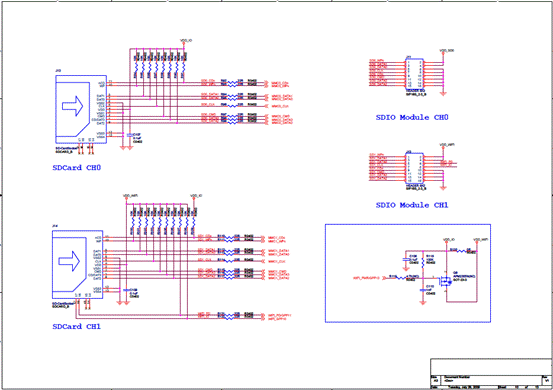553x390 pixels.
Task: Click the ground symbol under SDIO CH0 header
Action: click(443, 93)
